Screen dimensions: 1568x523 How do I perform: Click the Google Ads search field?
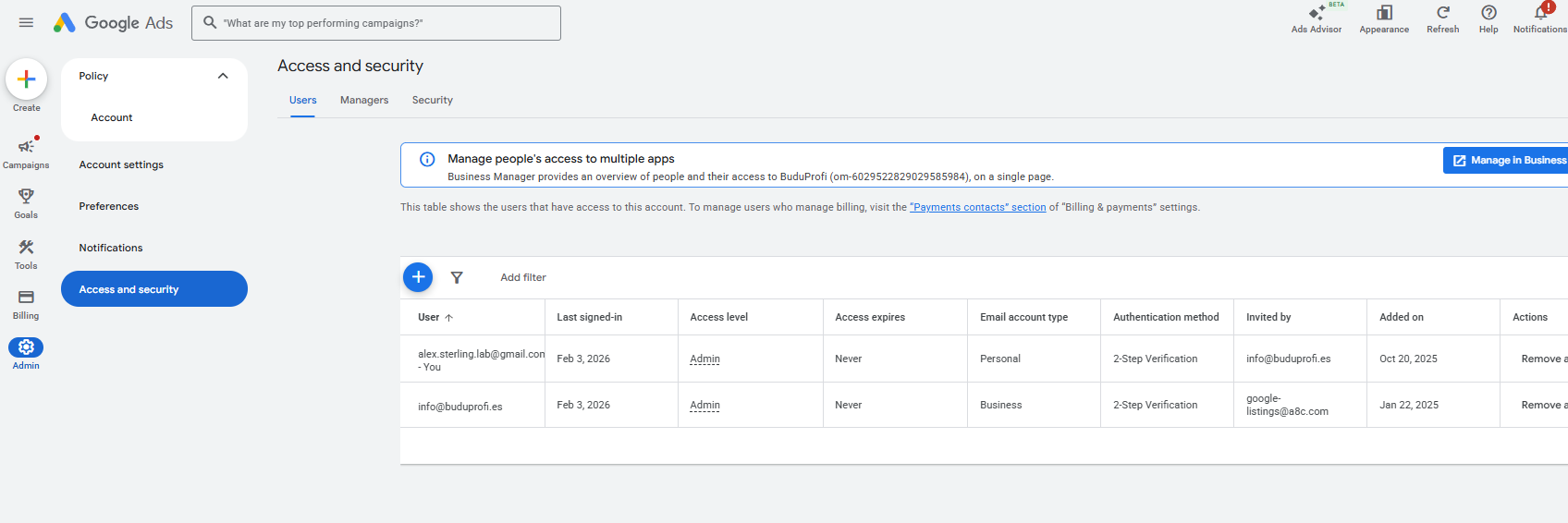[x=376, y=23]
